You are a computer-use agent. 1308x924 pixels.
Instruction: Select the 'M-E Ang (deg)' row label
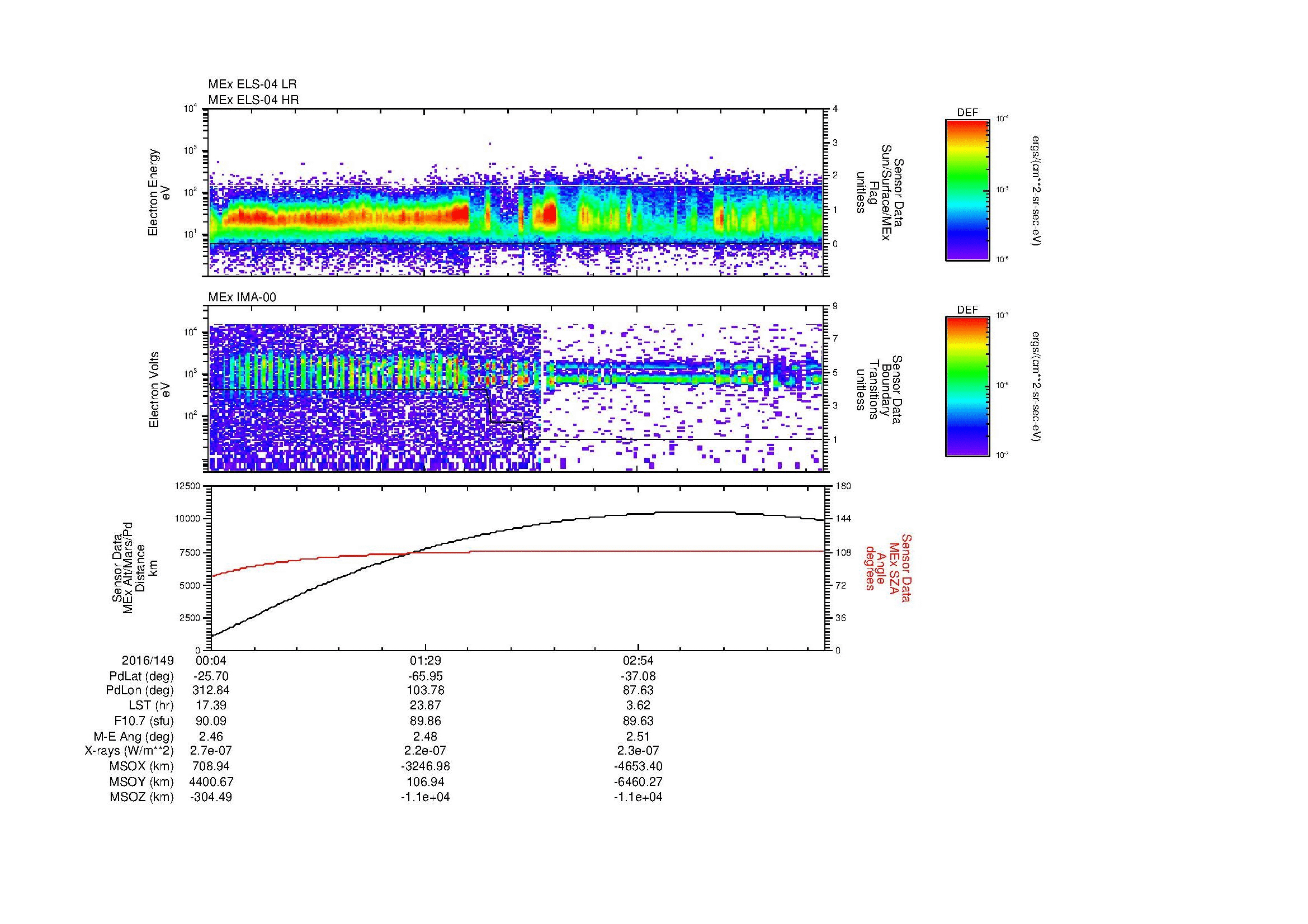click(133, 736)
